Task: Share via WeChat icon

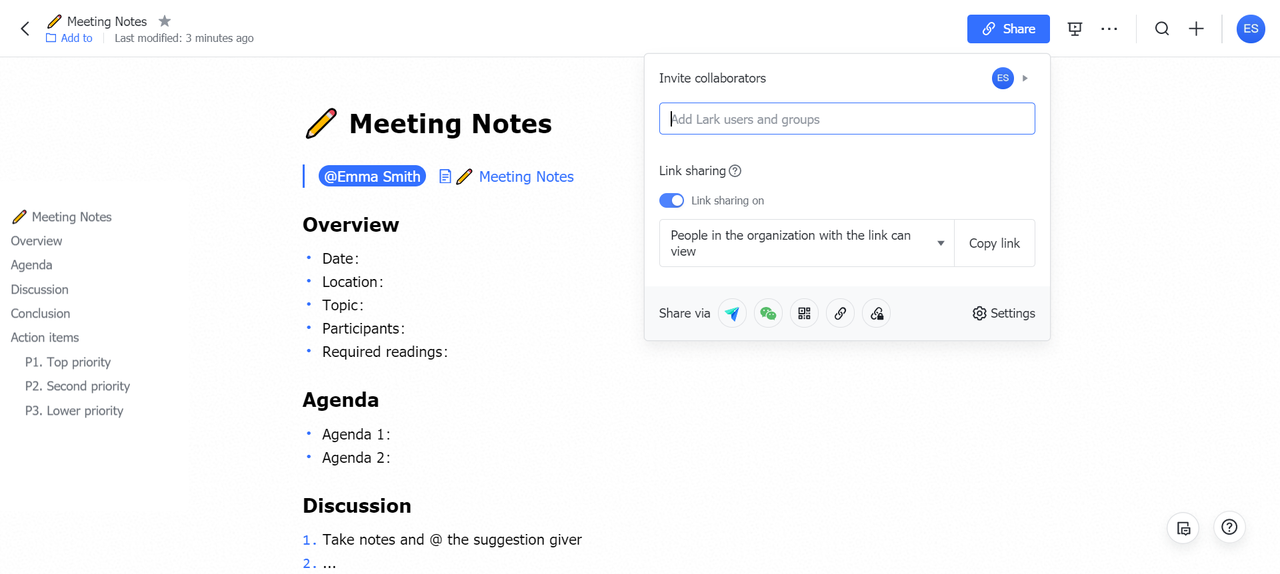Action: pyautogui.click(x=768, y=314)
